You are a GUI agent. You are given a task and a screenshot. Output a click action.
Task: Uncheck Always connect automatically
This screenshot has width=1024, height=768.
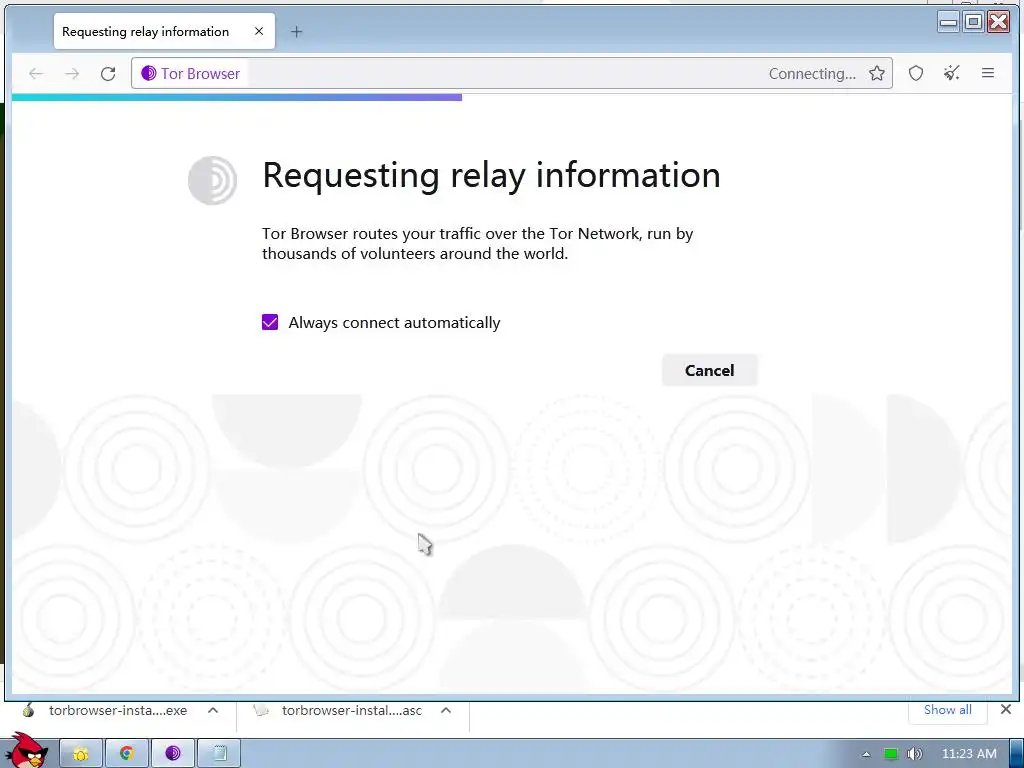point(270,322)
